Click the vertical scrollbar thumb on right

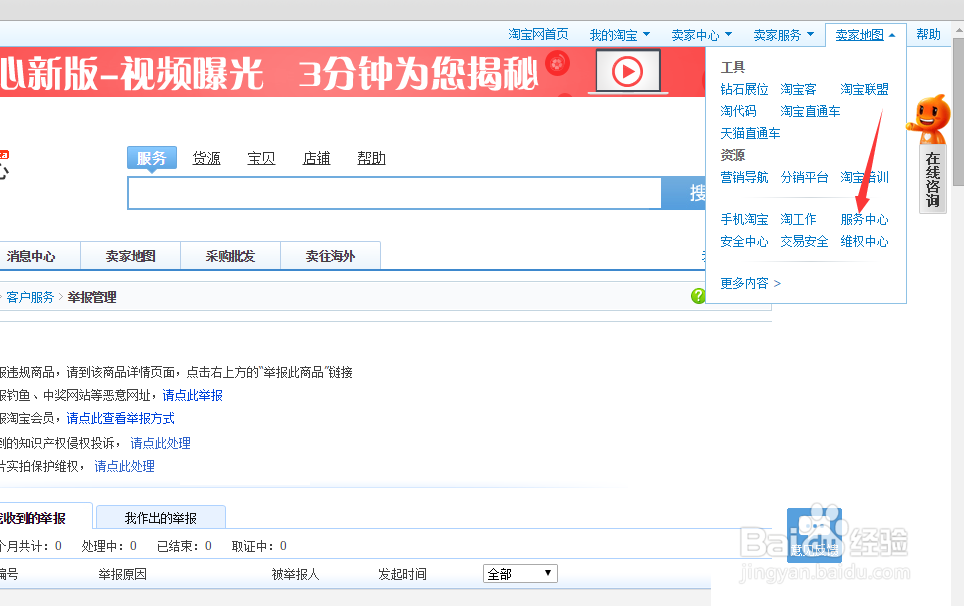pyautogui.click(x=958, y=111)
